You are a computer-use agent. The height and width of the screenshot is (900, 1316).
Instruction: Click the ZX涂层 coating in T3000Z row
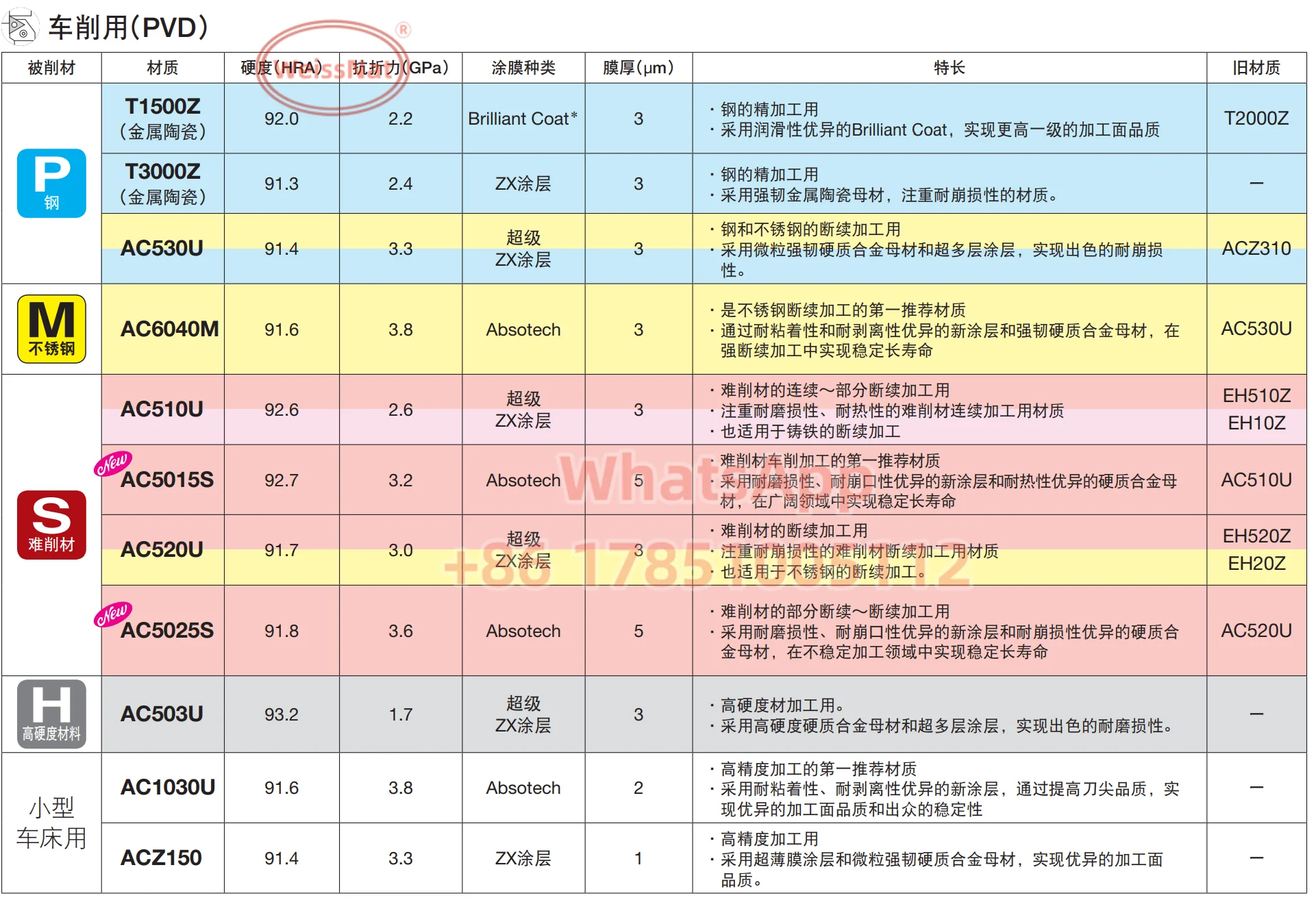pyautogui.click(x=523, y=184)
